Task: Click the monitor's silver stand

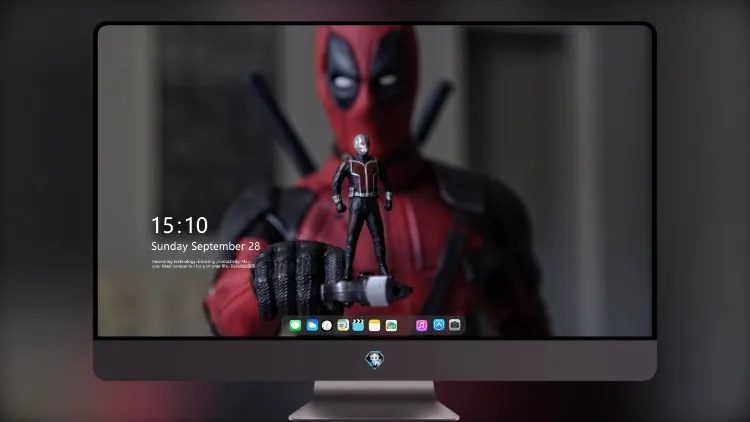Action: tap(374, 400)
